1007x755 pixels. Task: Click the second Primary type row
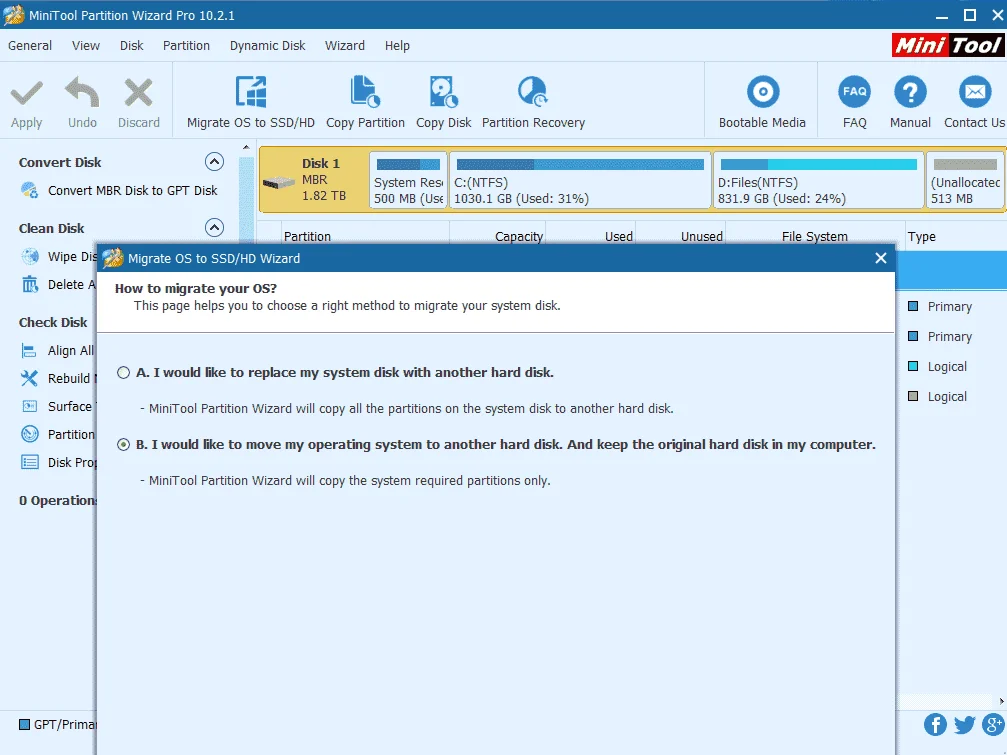(951, 336)
